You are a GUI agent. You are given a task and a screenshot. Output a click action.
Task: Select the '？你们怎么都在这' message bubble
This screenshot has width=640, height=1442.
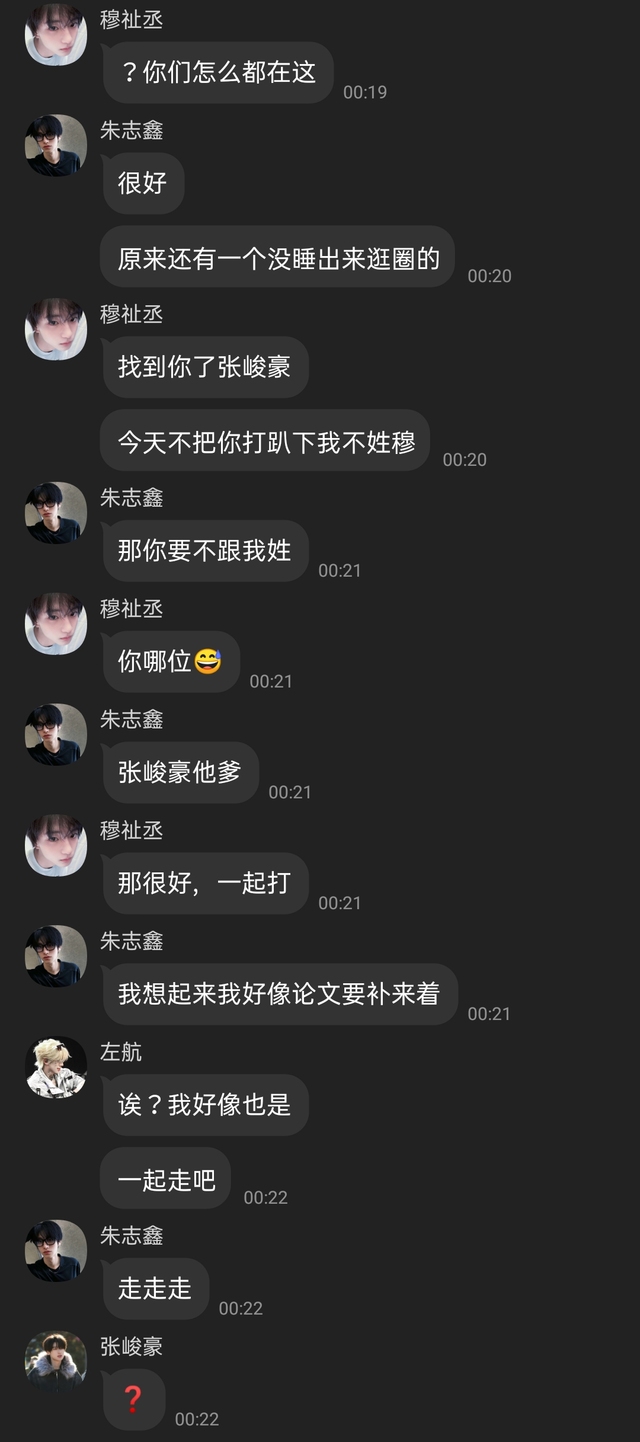click(x=218, y=72)
